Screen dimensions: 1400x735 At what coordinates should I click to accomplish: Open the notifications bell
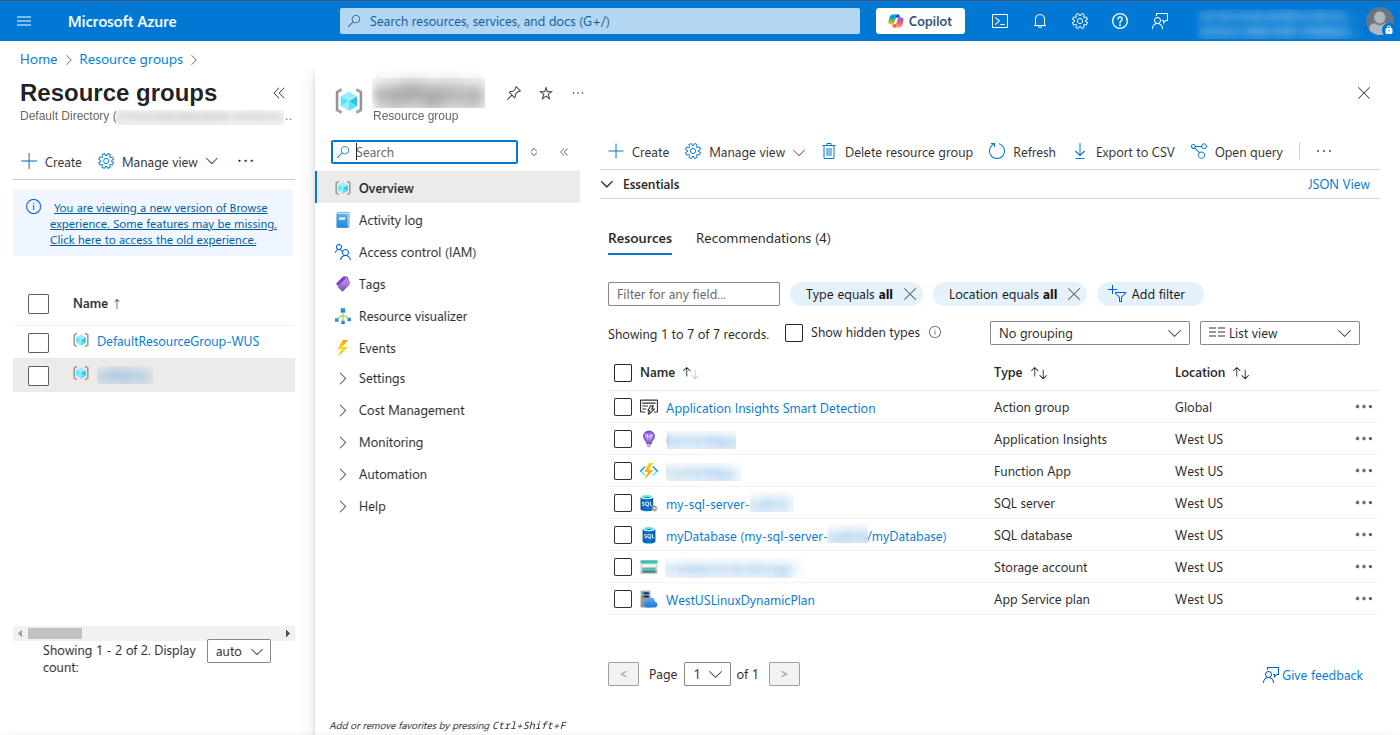(x=1039, y=21)
